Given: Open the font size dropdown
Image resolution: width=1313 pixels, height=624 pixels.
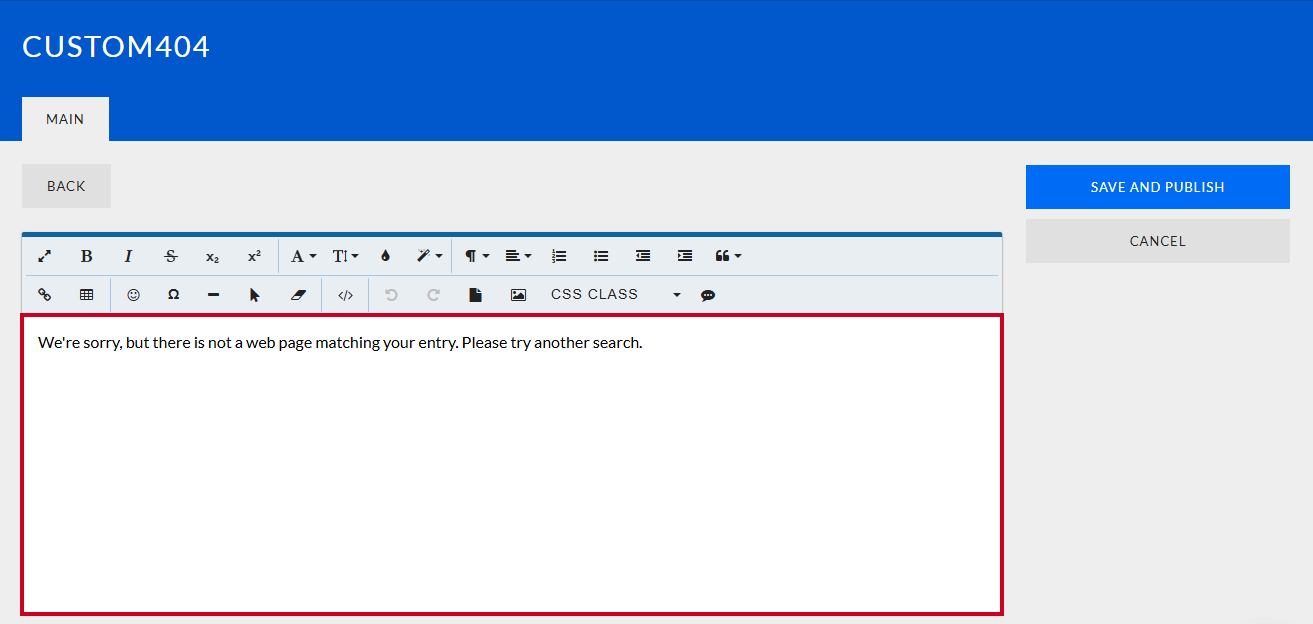Looking at the screenshot, I should point(345,256).
